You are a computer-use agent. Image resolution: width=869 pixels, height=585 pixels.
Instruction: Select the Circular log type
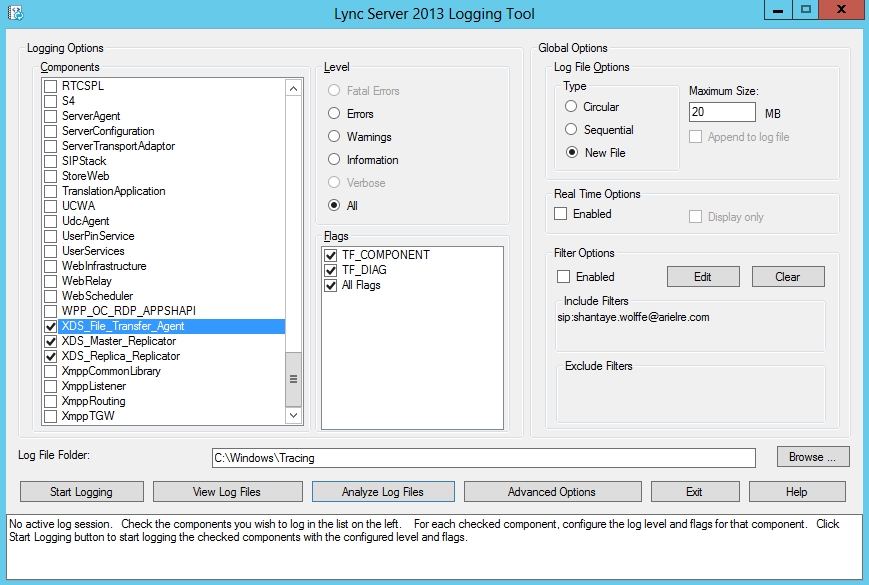(571, 106)
